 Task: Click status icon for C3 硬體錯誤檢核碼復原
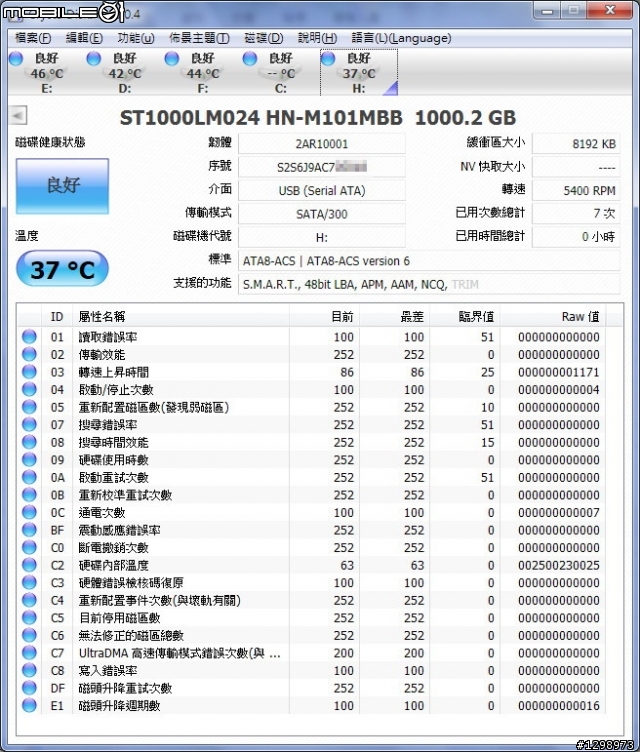[29, 583]
